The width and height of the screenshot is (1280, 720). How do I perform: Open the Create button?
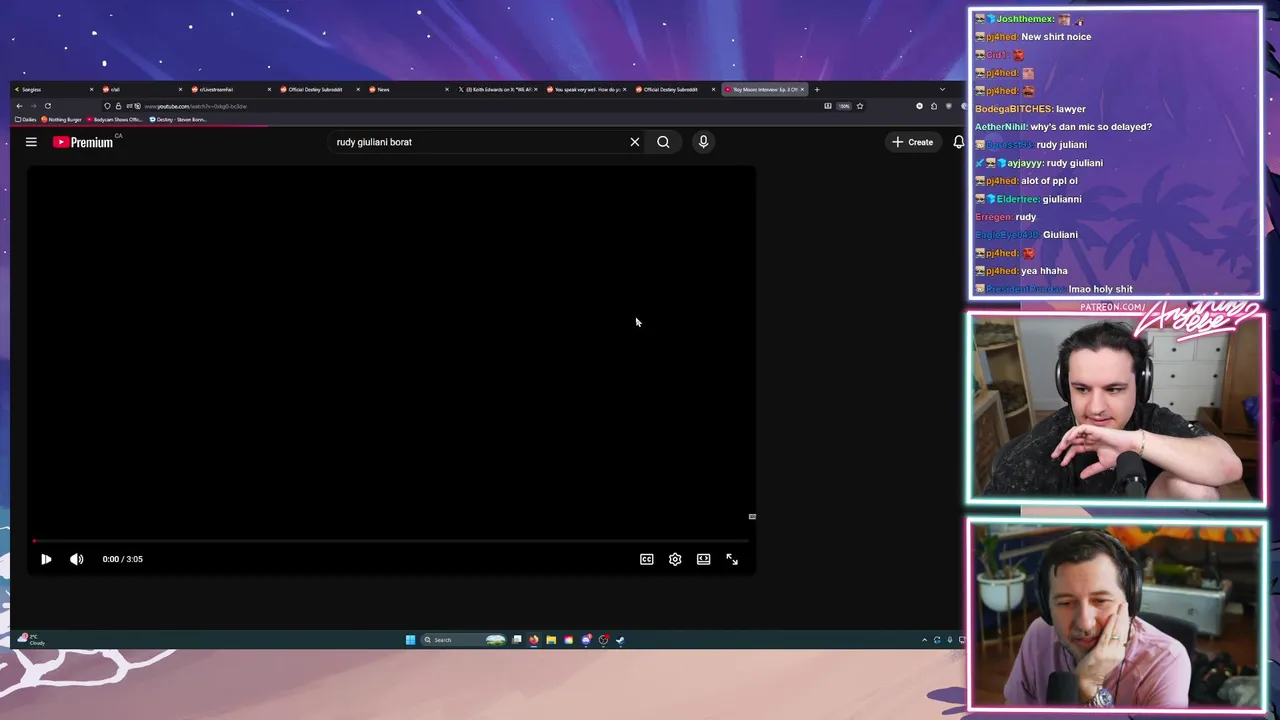(x=913, y=142)
